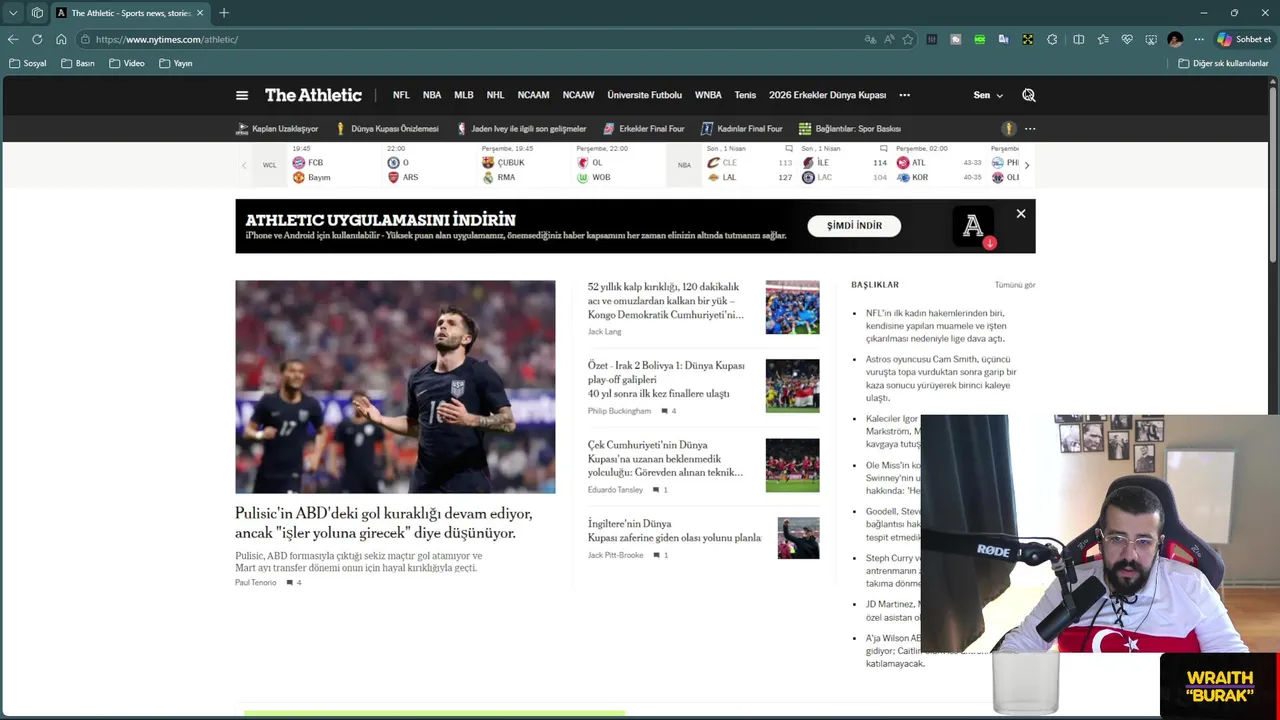Image resolution: width=1280 pixels, height=720 pixels.
Task: Open the favorites list icon
Action: click(1103, 39)
